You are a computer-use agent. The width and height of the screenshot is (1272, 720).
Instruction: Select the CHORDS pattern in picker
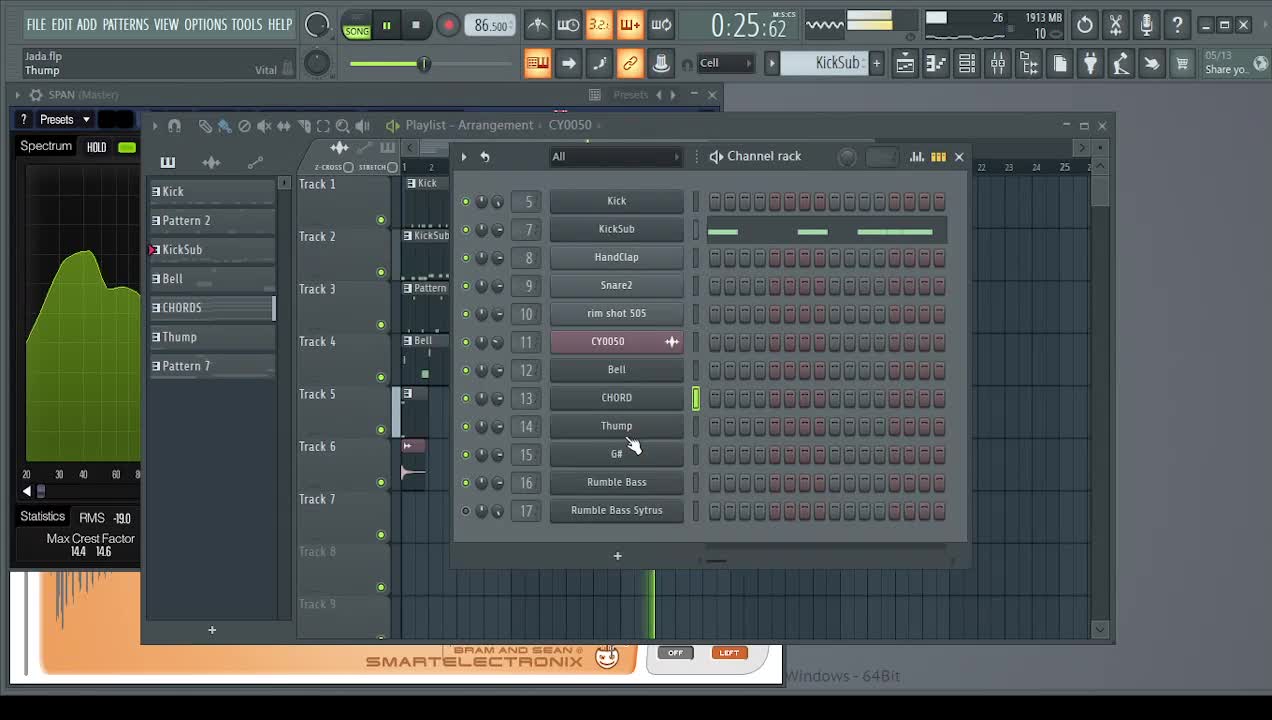[x=212, y=308]
